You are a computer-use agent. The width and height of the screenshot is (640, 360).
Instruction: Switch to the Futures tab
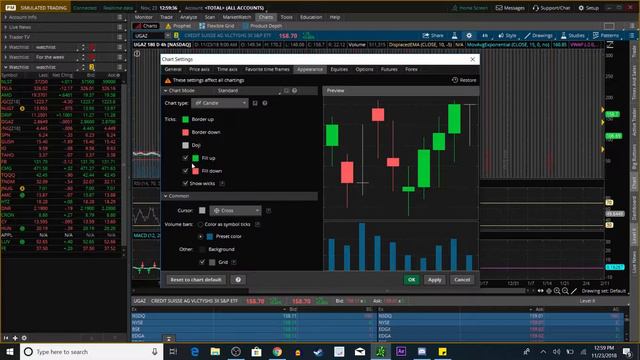(x=389, y=69)
